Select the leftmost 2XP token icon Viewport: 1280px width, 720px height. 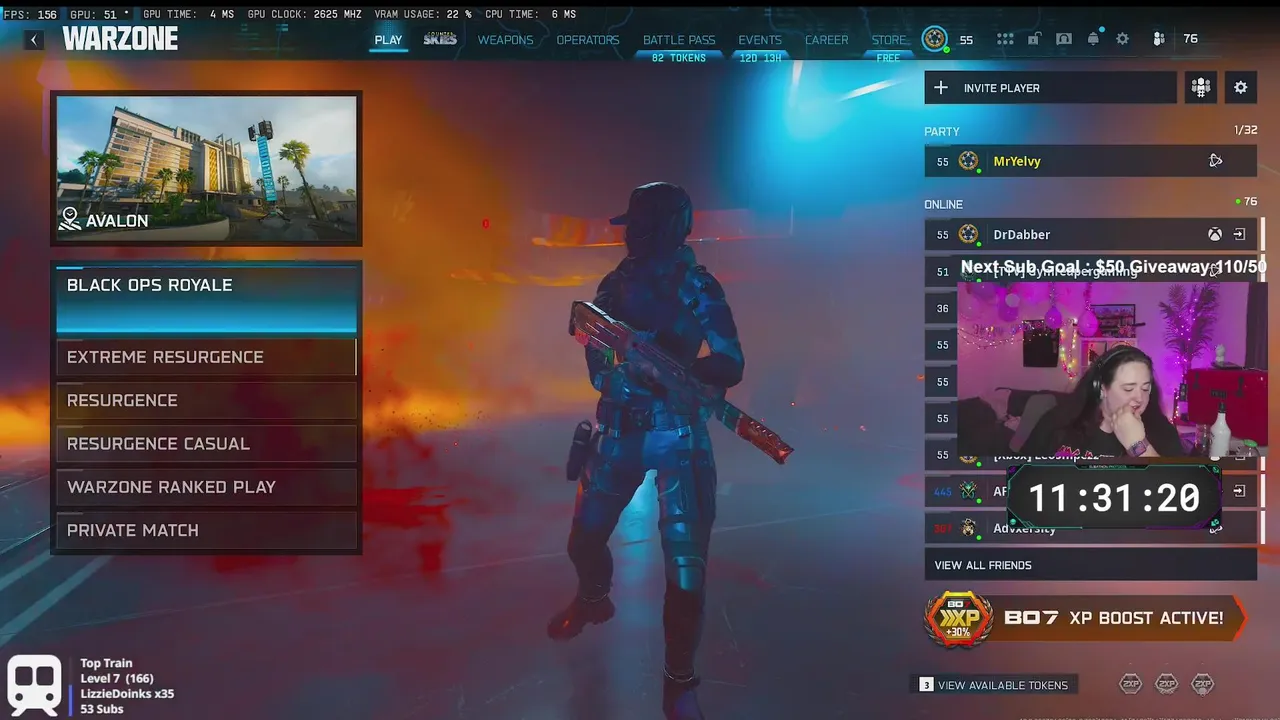pos(1130,684)
